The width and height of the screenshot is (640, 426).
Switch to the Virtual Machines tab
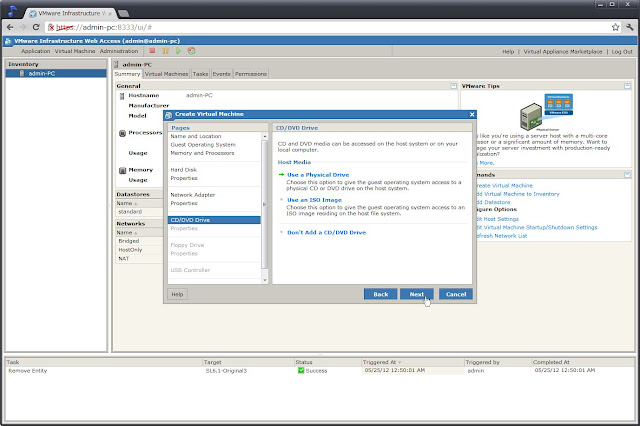pos(166,74)
